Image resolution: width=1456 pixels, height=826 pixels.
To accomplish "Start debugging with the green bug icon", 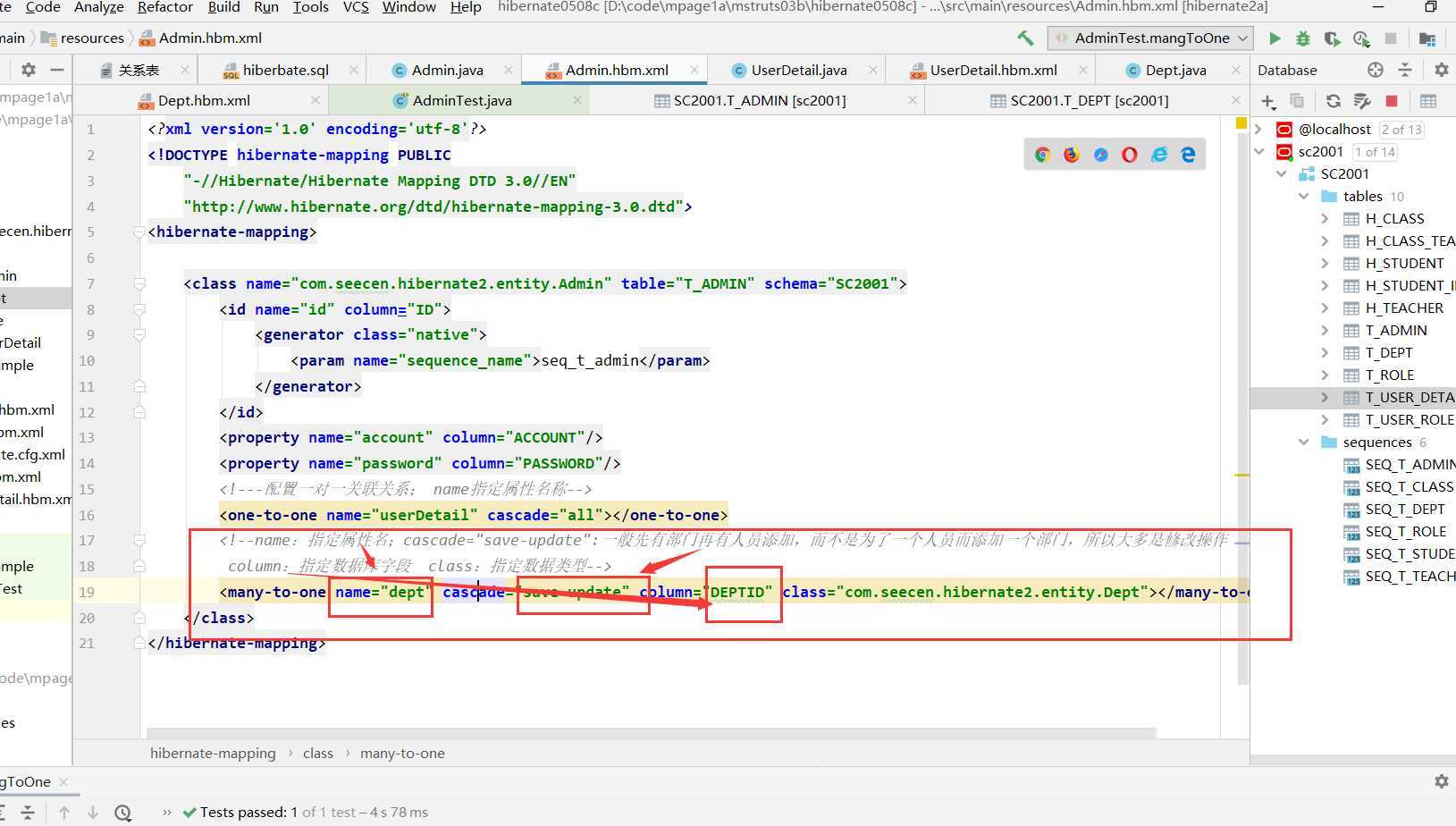I will [1303, 38].
